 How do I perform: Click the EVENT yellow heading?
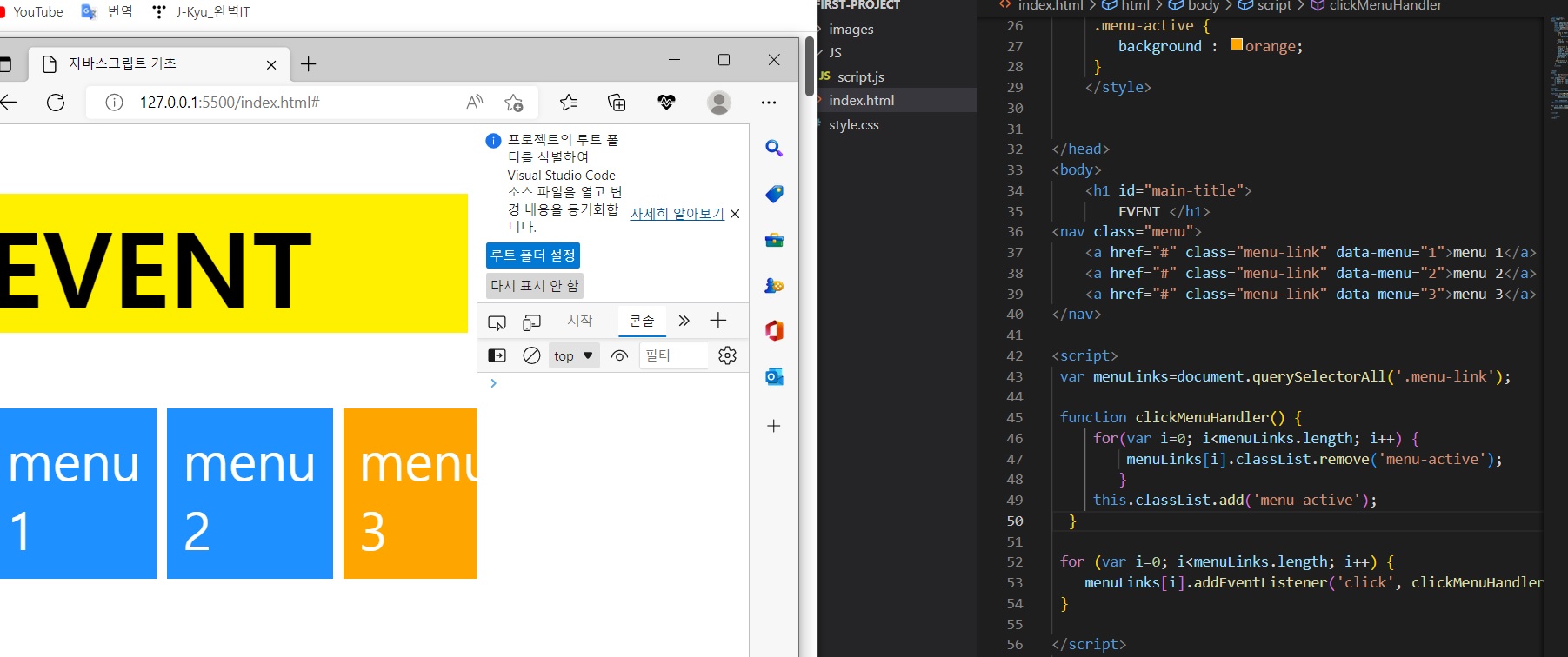234,263
